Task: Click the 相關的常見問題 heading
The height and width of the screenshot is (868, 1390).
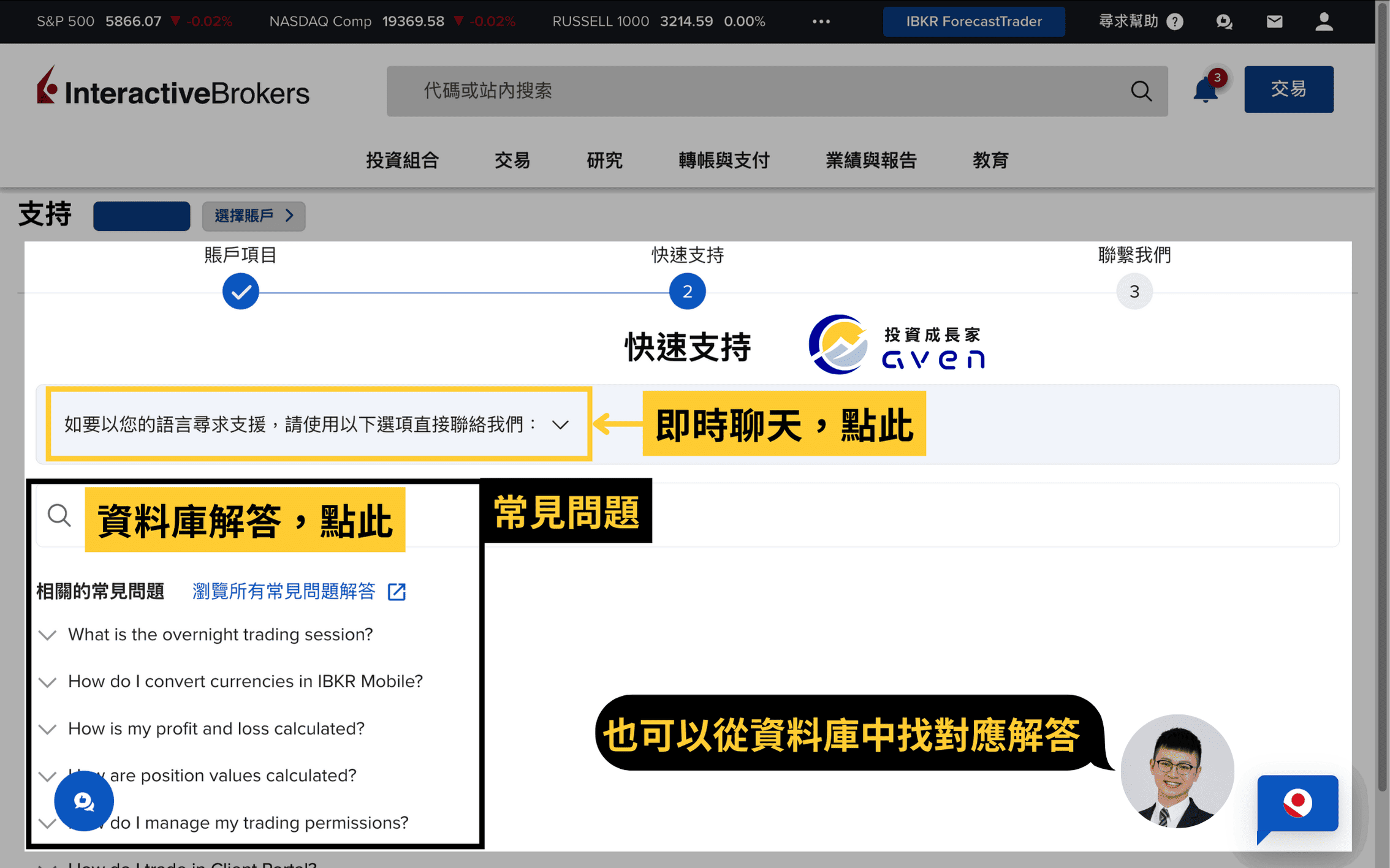Action: click(x=101, y=591)
